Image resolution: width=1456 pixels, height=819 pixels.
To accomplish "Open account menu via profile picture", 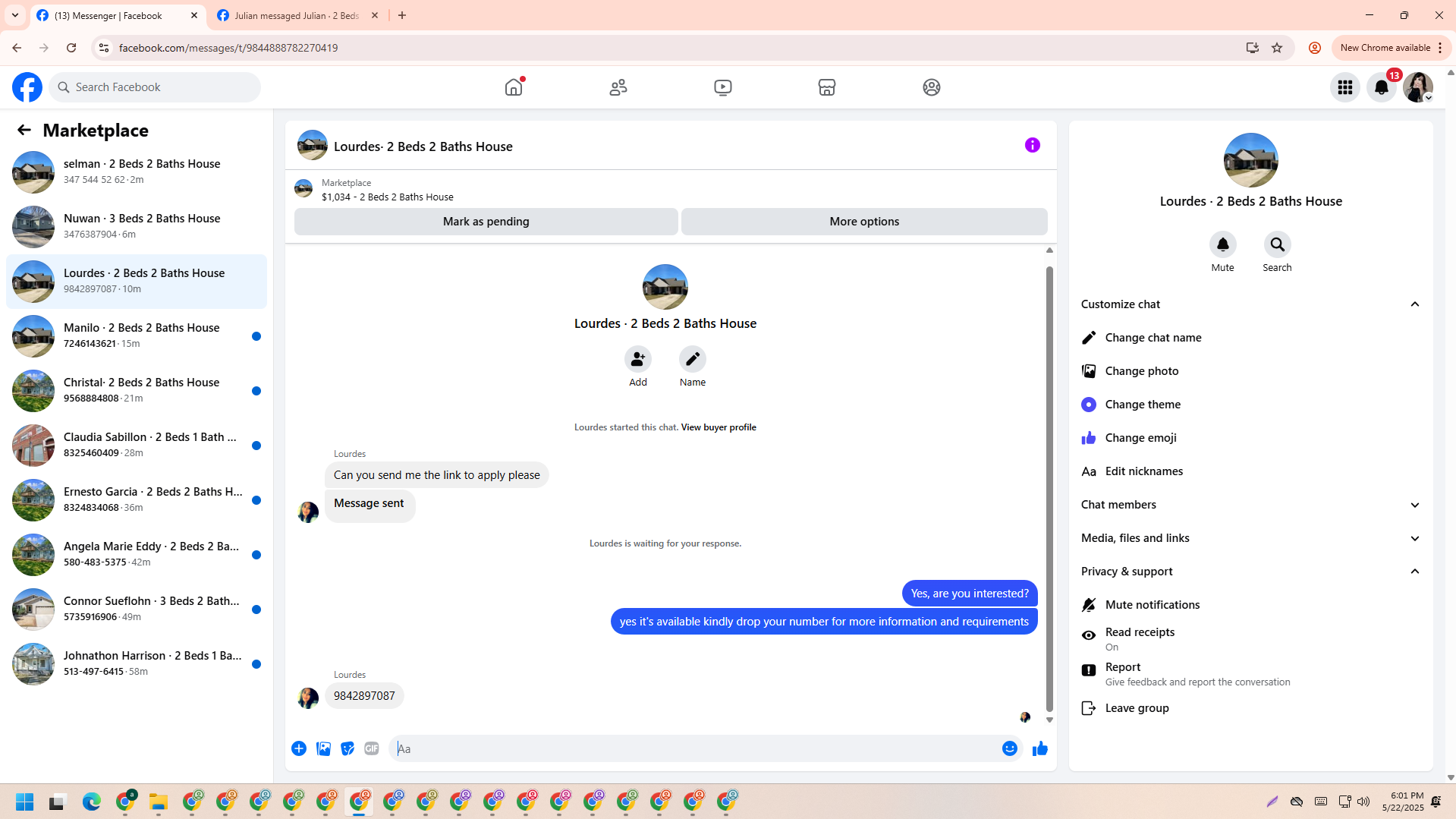I will (1418, 87).
